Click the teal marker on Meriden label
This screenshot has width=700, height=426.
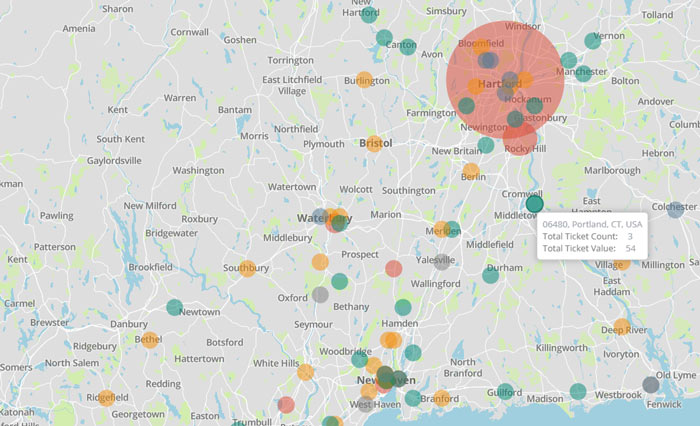[452, 229]
